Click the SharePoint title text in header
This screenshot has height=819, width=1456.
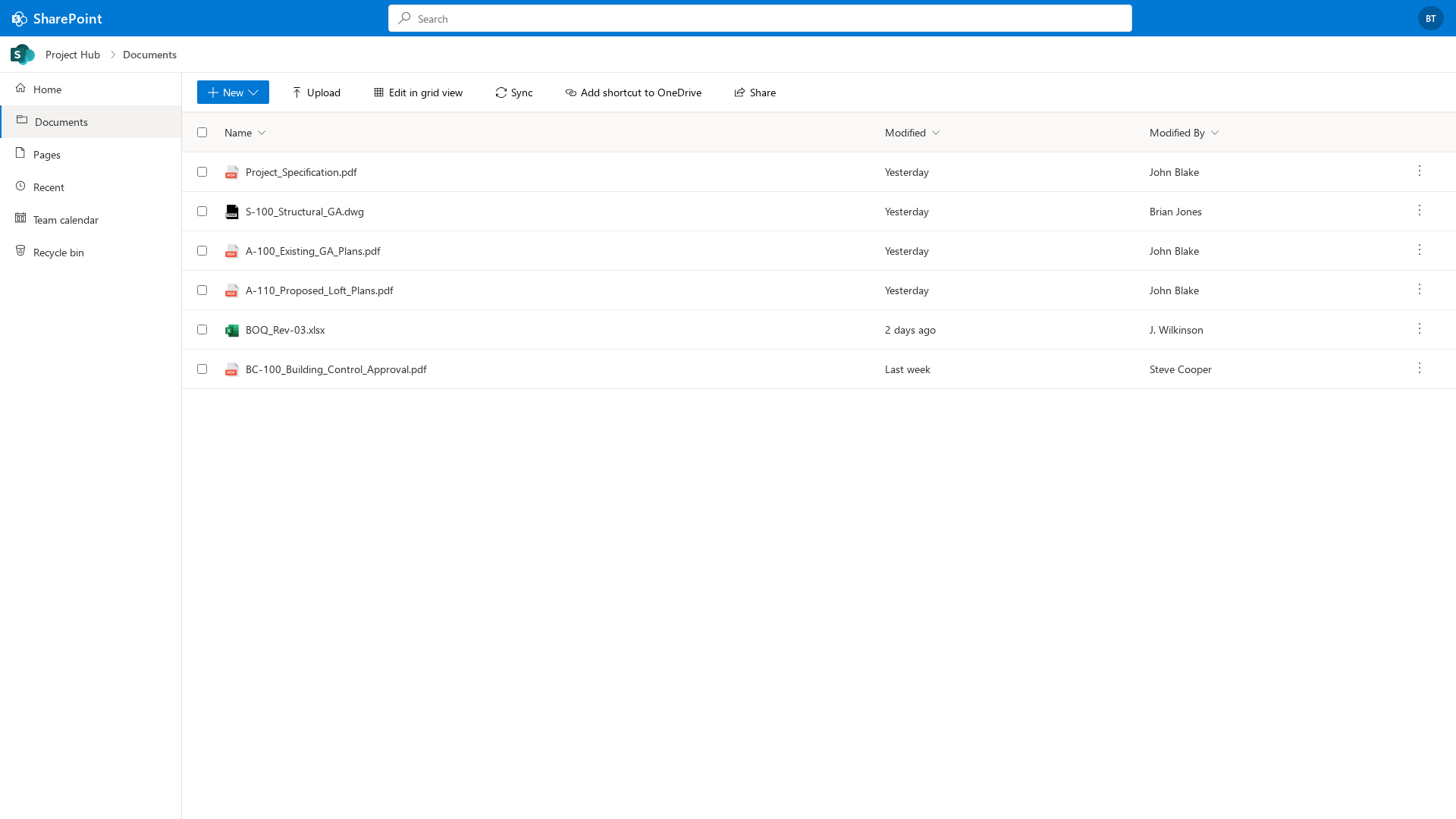[67, 18]
